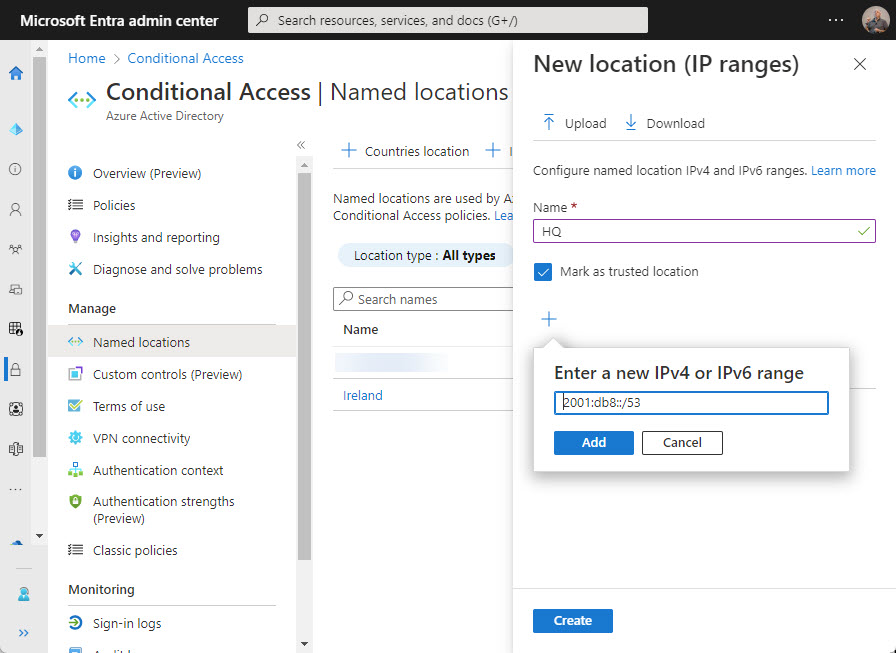Focus the global search resources box
Screen dimensions: 896x653
(448, 20)
